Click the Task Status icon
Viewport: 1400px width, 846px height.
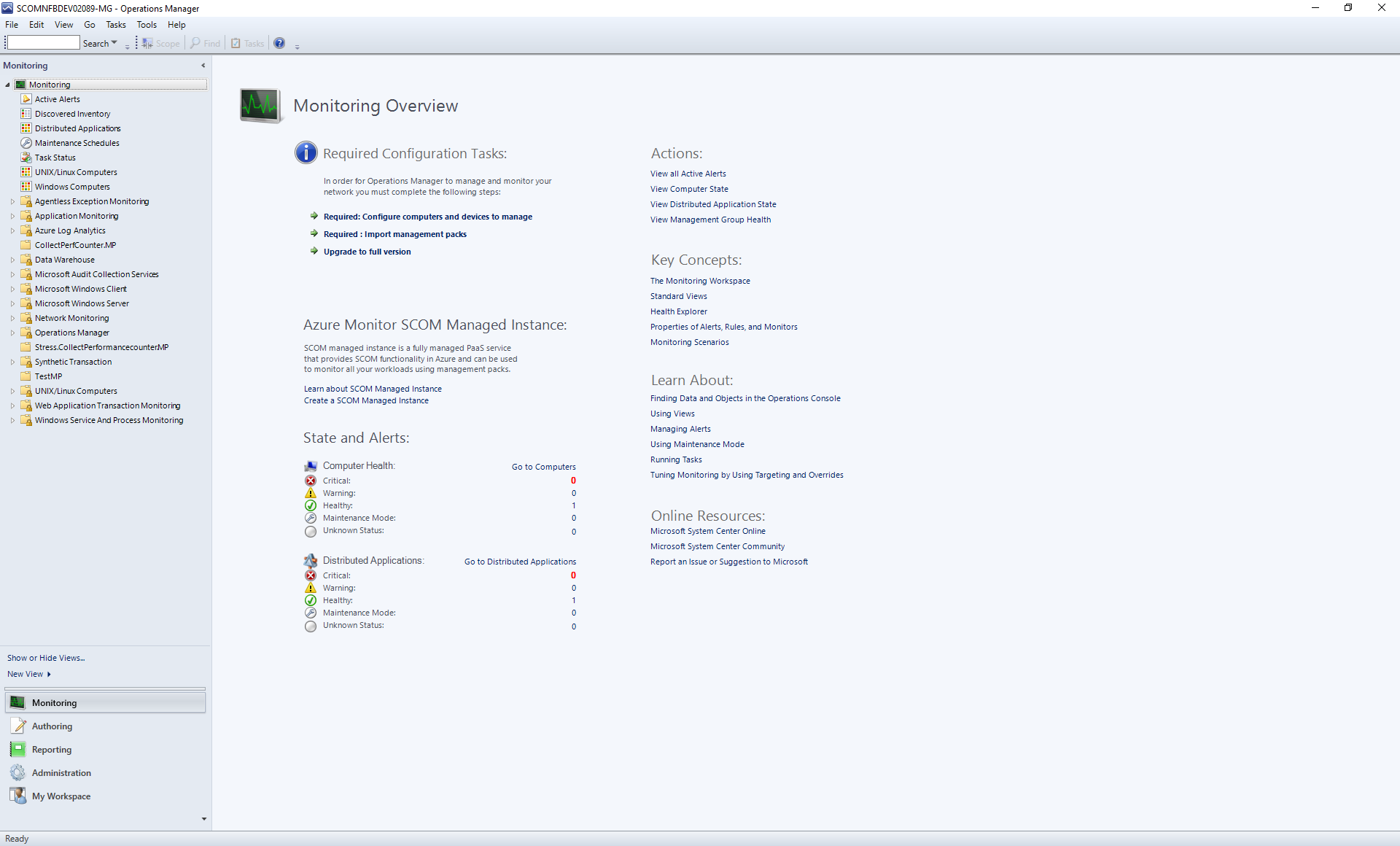pyautogui.click(x=27, y=157)
